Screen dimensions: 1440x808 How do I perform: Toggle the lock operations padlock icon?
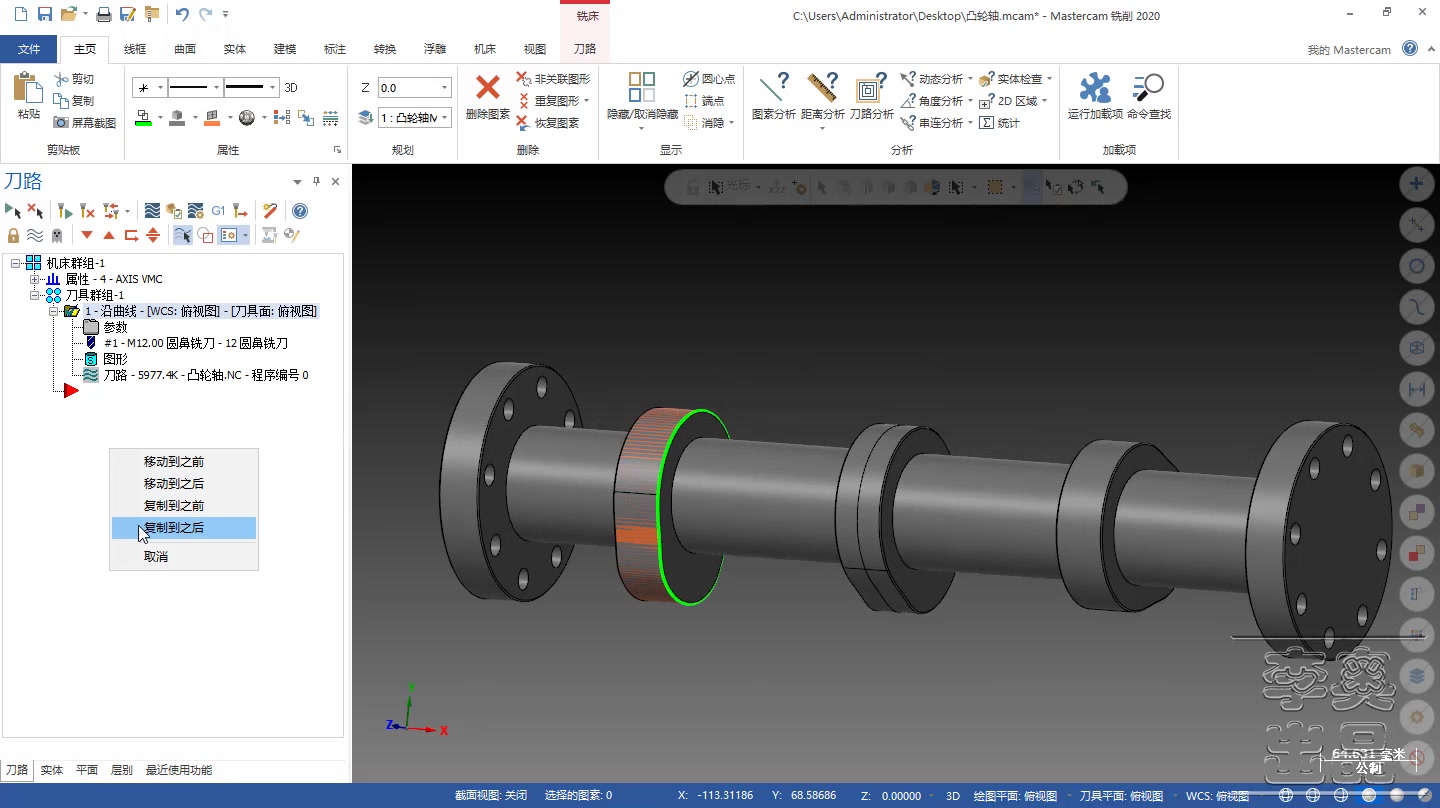click(x=13, y=235)
